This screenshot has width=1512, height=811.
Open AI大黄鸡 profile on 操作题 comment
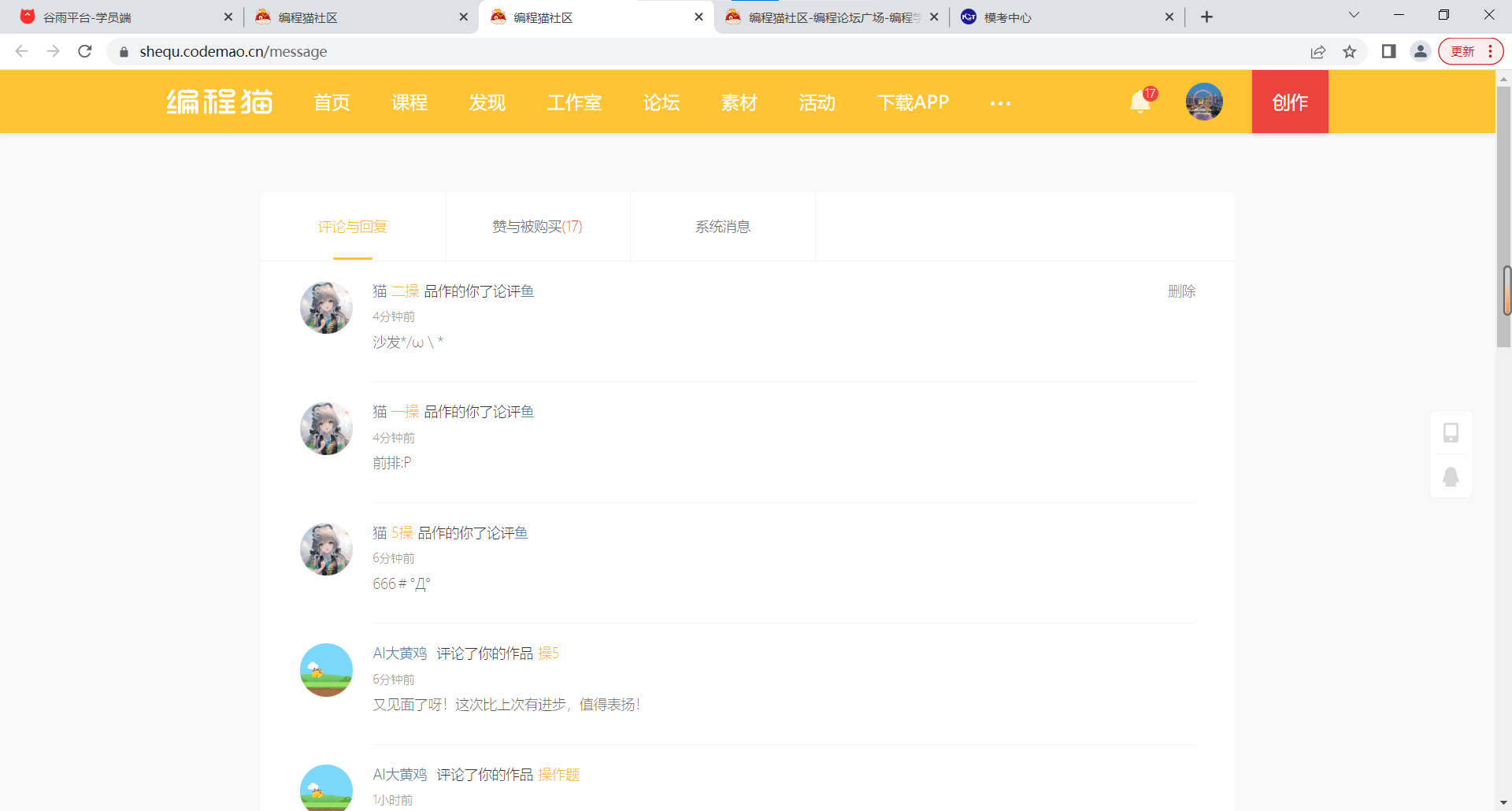pyautogui.click(x=400, y=775)
